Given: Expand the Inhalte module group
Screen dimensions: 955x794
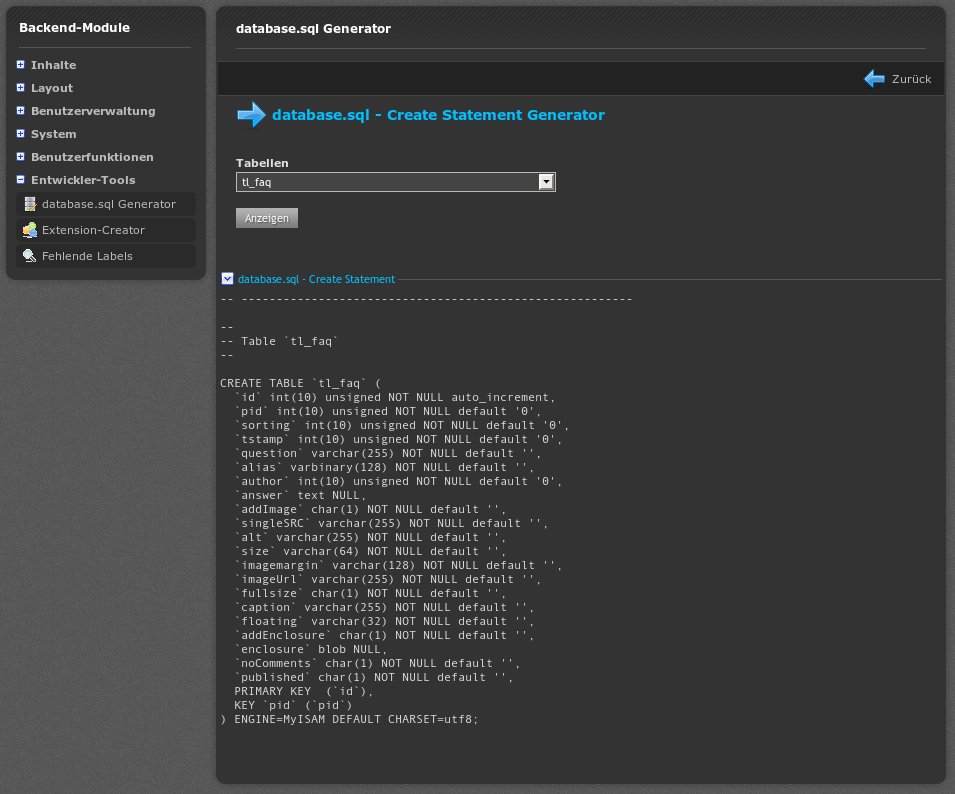Looking at the screenshot, I should point(21,65).
